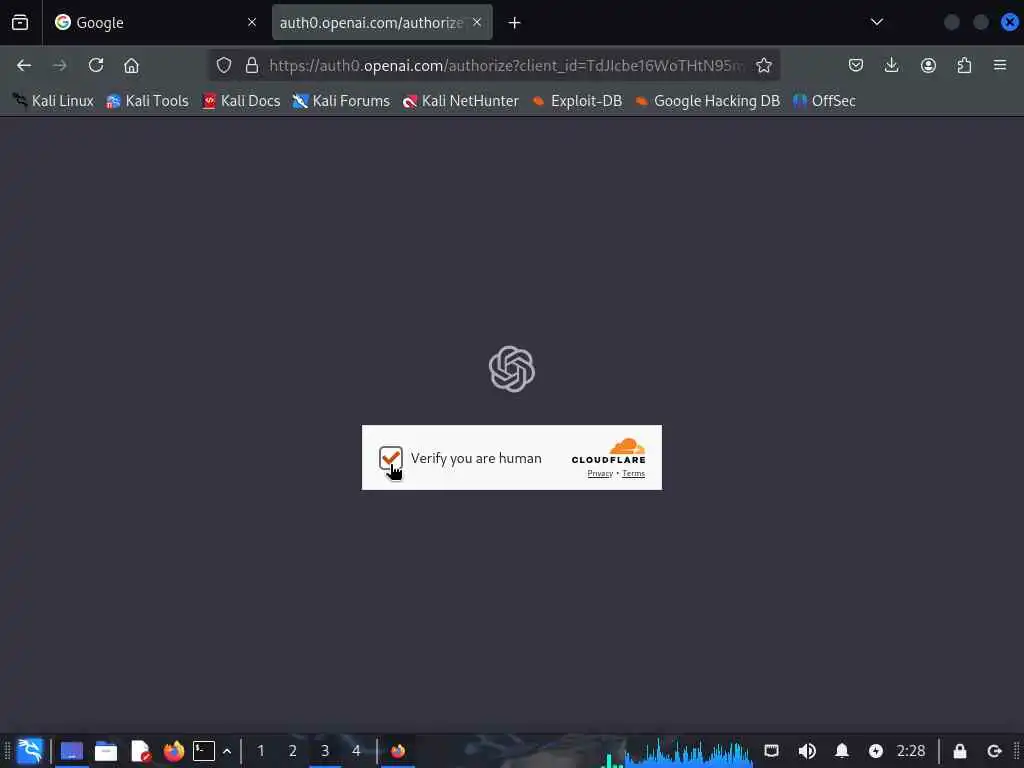Image resolution: width=1024 pixels, height=768 pixels.
Task: Launch Firefox from taskbar launcher
Action: (x=173, y=751)
